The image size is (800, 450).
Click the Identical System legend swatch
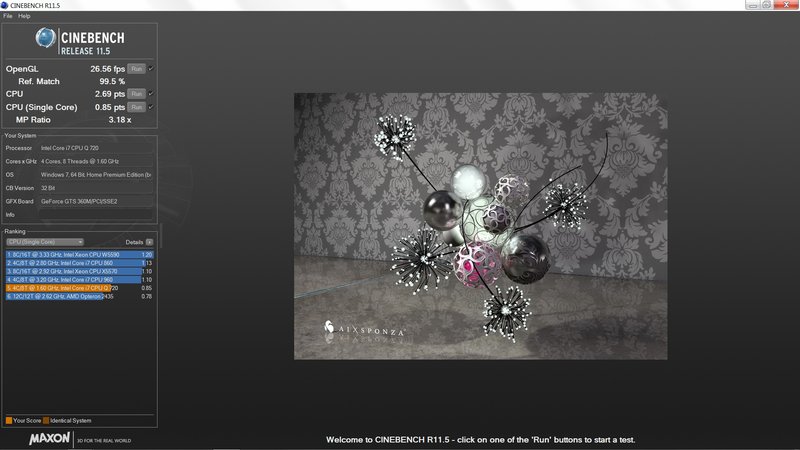pos(46,420)
